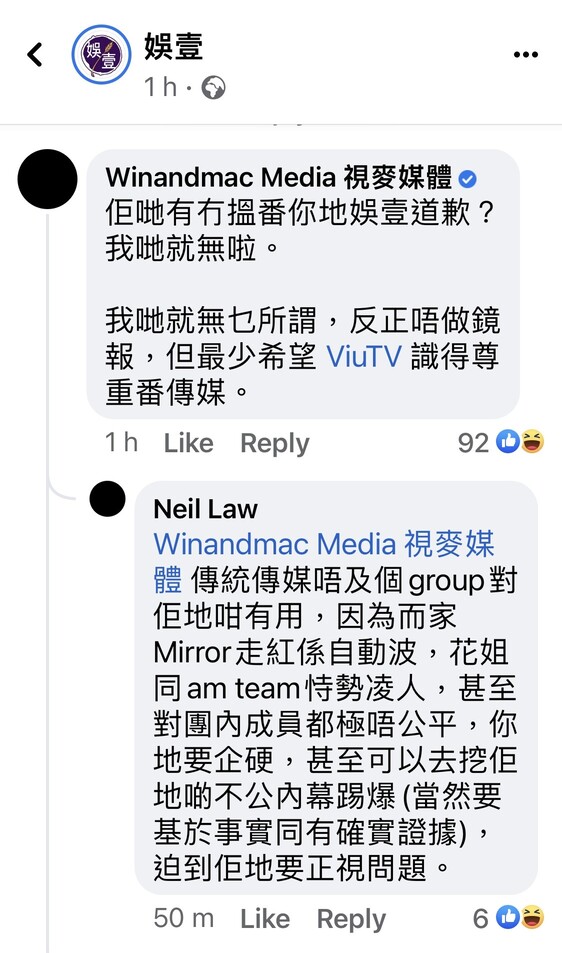Viewport: 562px width, 953px height.
Task: Open Winandmac Media commenter's black avatar
Action: tap(47, 179)
